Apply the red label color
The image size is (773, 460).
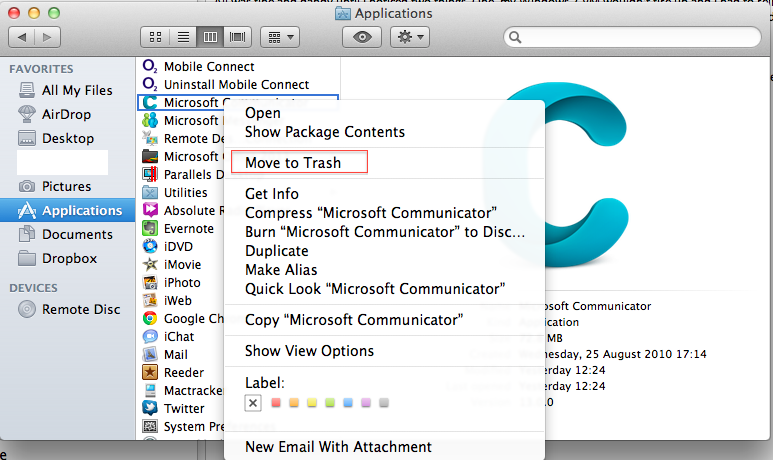tap(276, 403)
